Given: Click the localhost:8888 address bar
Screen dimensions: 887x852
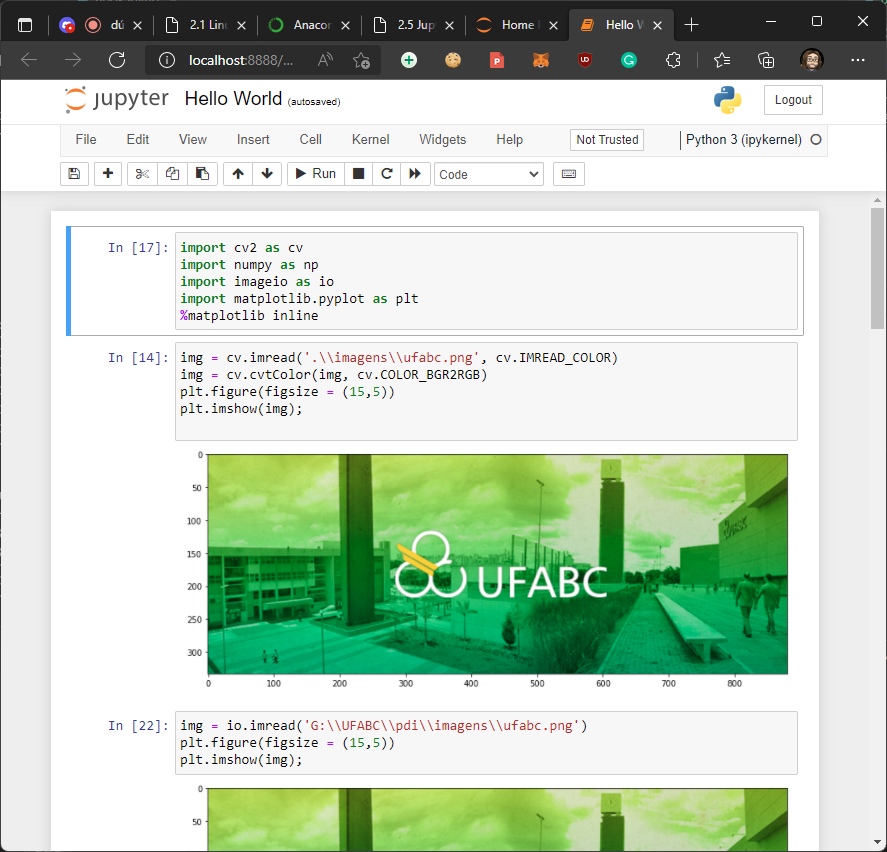Looking at the screenshot, I should click(241, 60).
